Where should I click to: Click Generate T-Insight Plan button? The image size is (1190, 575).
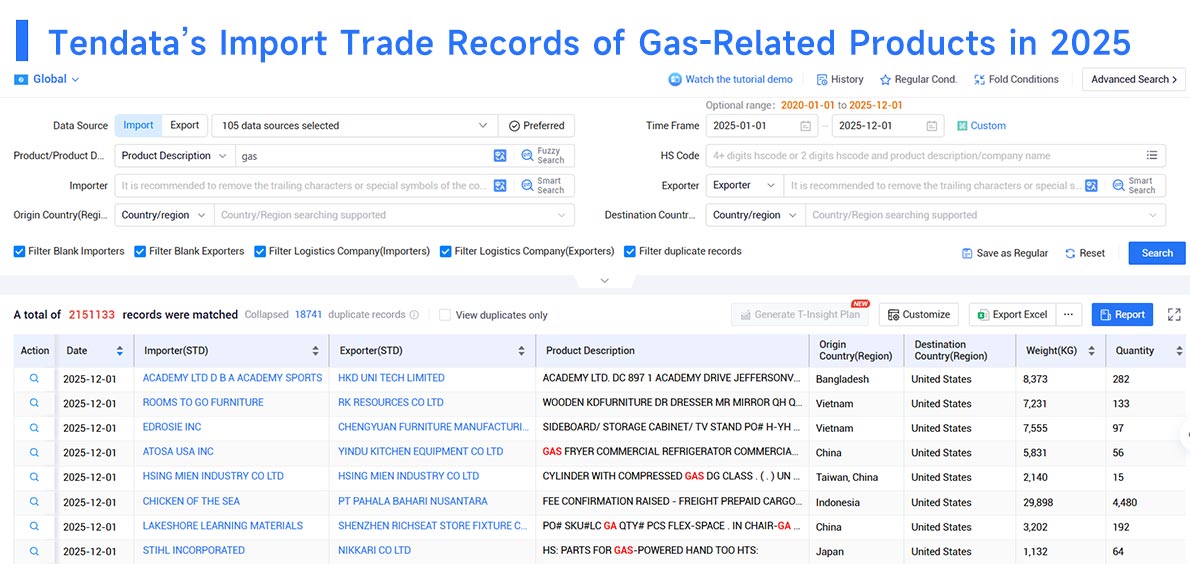click(x=800, y=314)
